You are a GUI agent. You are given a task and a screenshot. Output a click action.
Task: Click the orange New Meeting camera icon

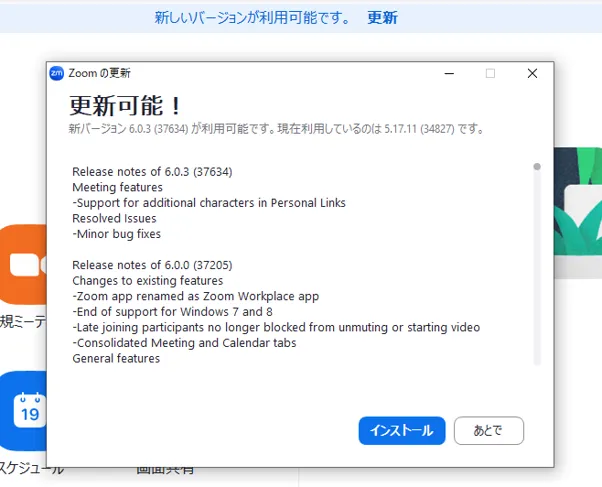coord(22,265)
